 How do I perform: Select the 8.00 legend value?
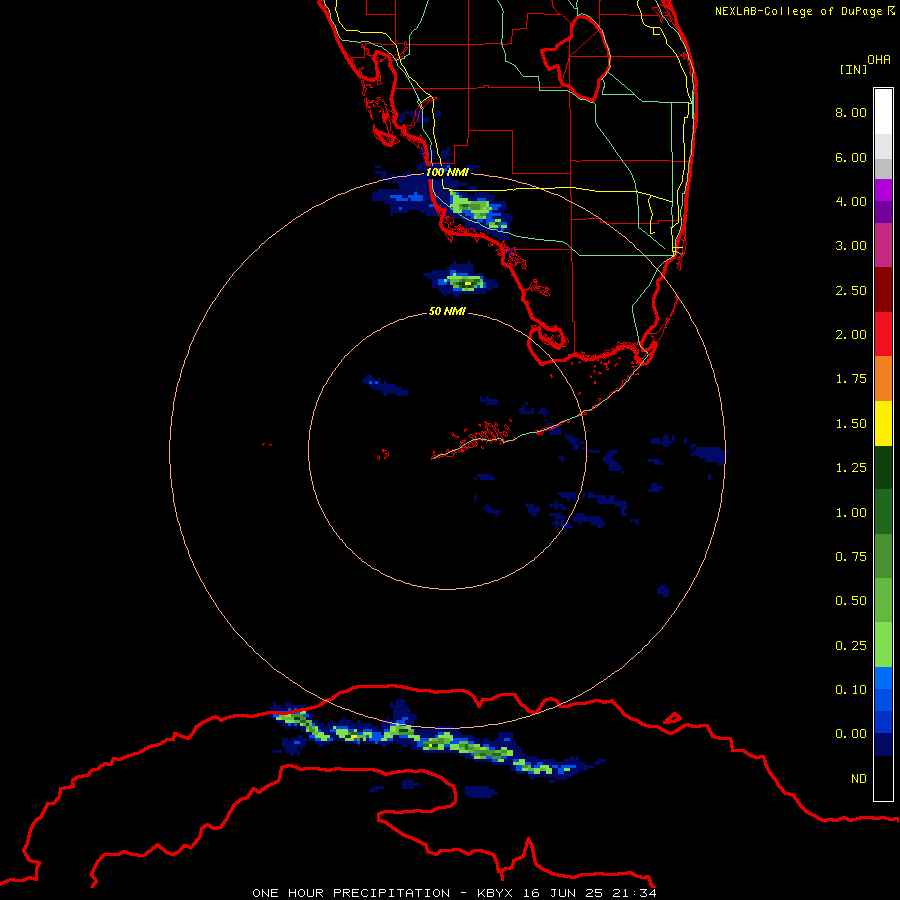851,112
